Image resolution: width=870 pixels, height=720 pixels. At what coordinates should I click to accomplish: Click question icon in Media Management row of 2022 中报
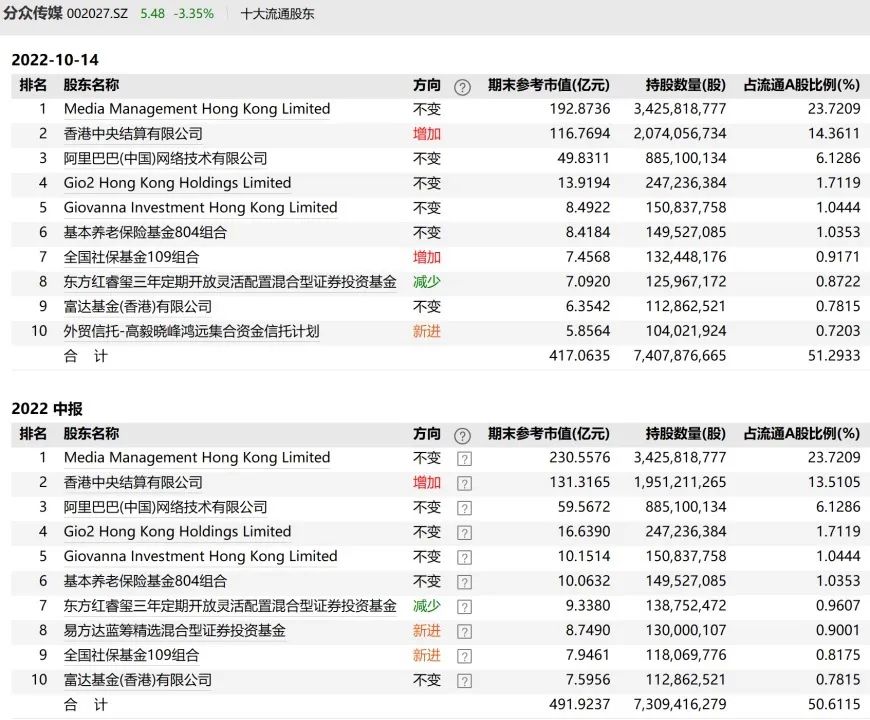pos(464,459)
